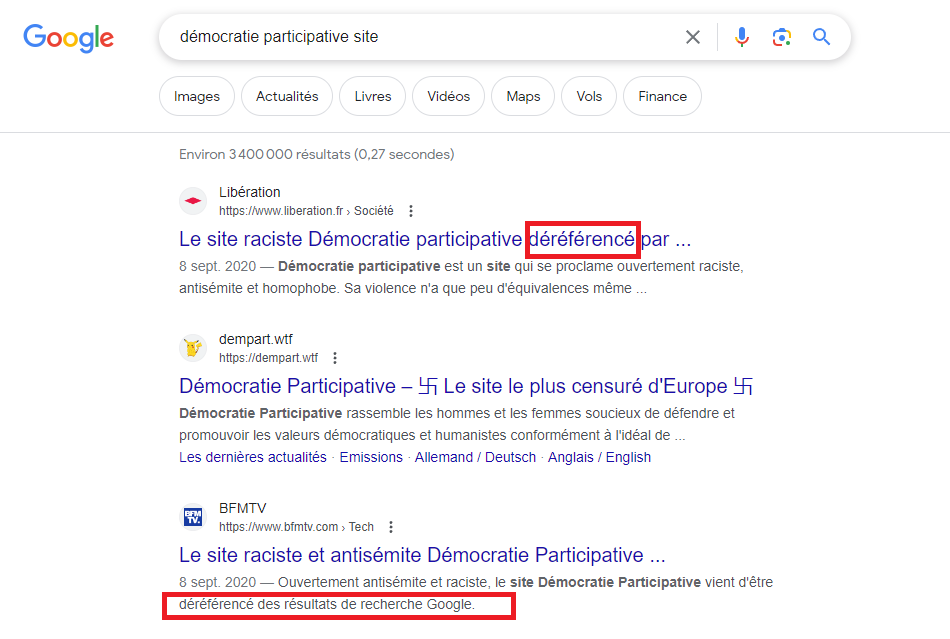Screen dimensions: 950x639
Task: Open Google Lens image search
Action: [x=781, y=37]
